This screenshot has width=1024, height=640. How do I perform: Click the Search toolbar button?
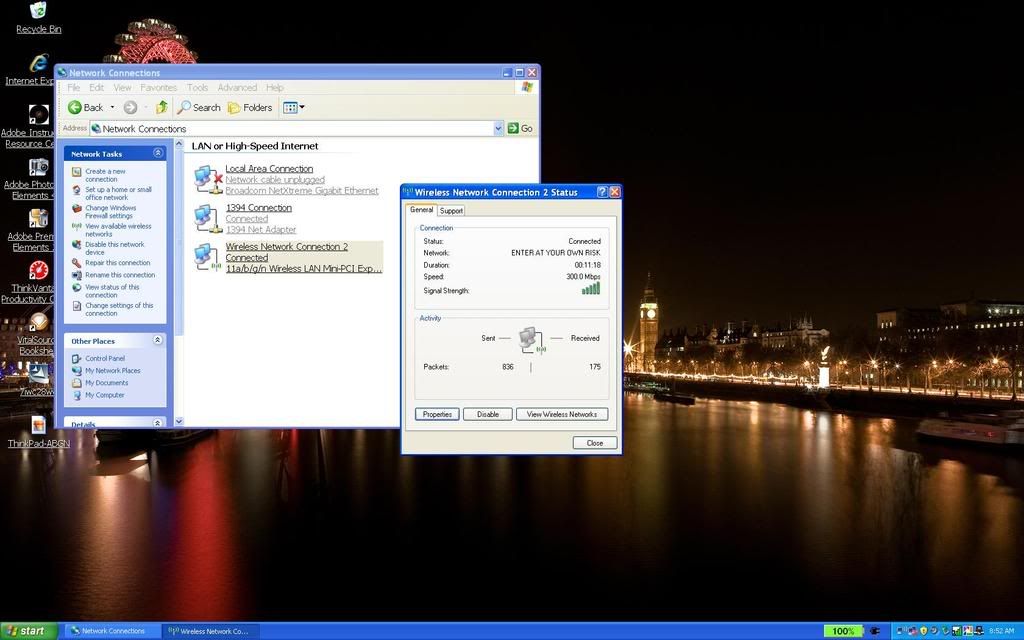tap(199, 107)
